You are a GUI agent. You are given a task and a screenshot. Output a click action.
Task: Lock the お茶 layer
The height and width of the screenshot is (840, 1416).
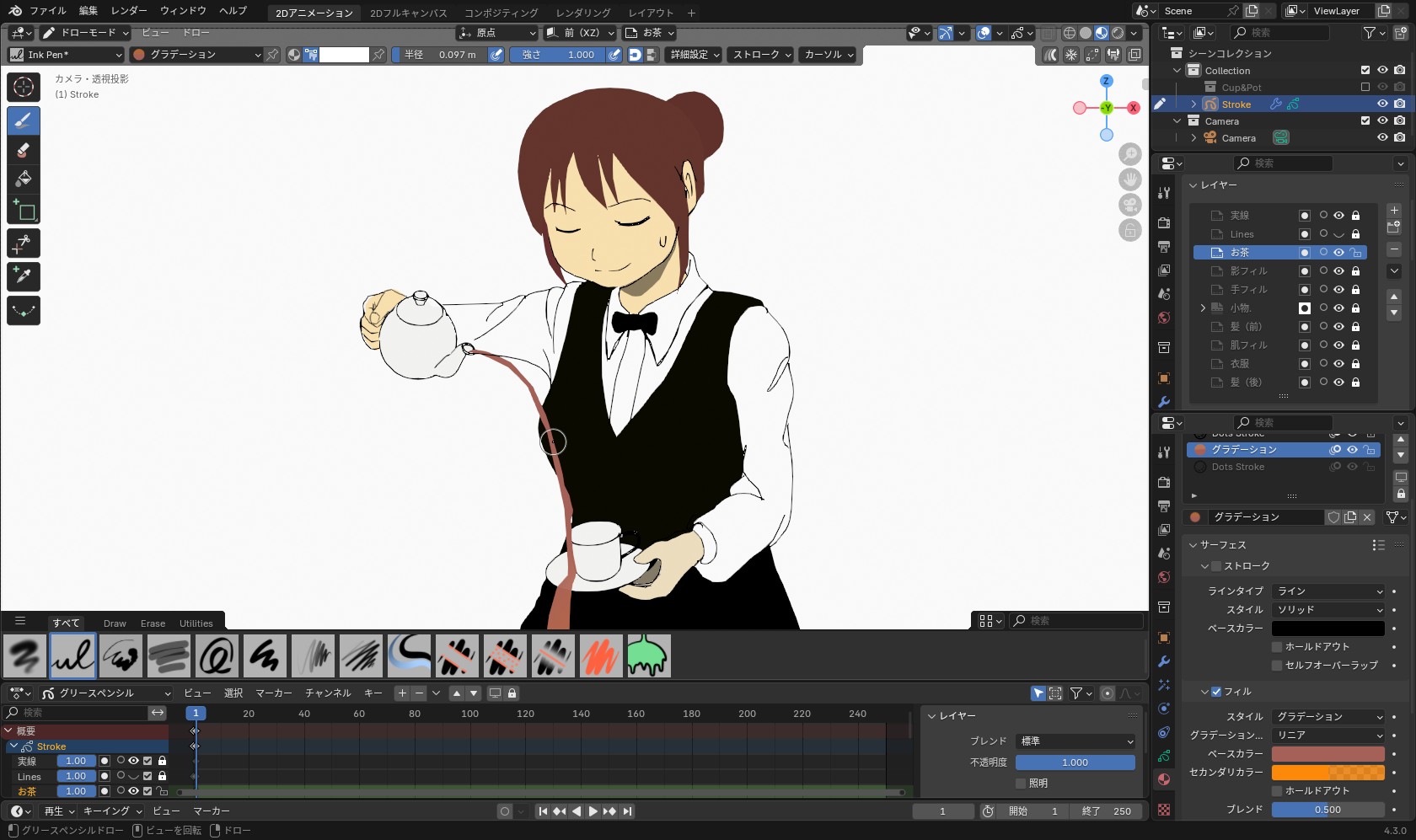tap(1355, 252)
